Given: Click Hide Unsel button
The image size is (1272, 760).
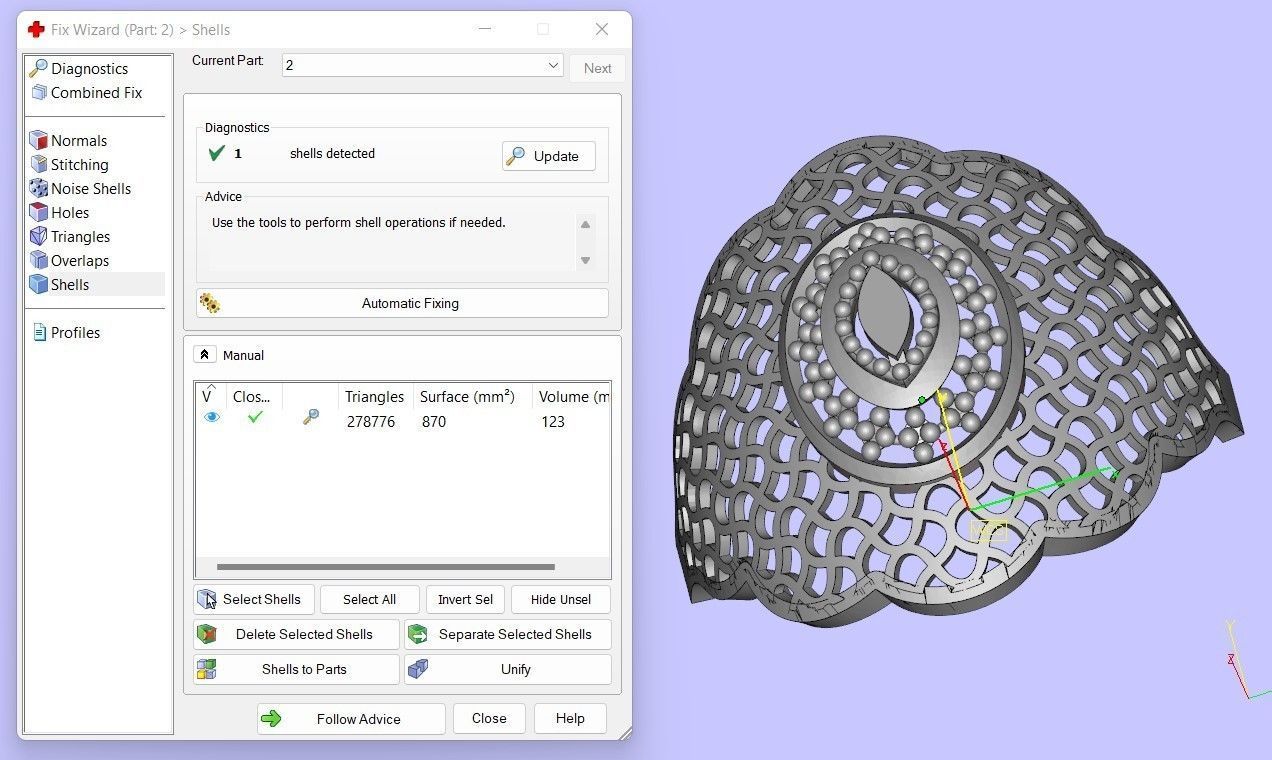Looking at the screenshot, I should point(561,599).
